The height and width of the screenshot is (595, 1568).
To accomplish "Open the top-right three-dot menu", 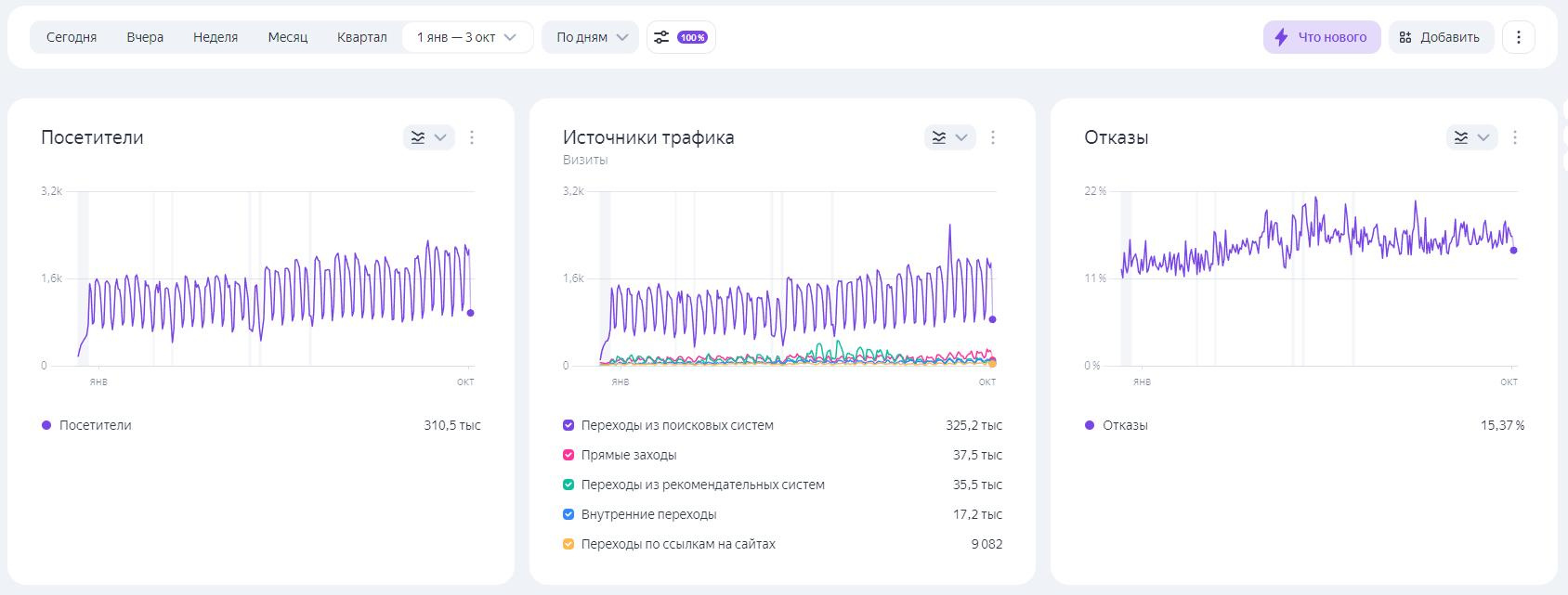I will click(x=1519, y=37).
